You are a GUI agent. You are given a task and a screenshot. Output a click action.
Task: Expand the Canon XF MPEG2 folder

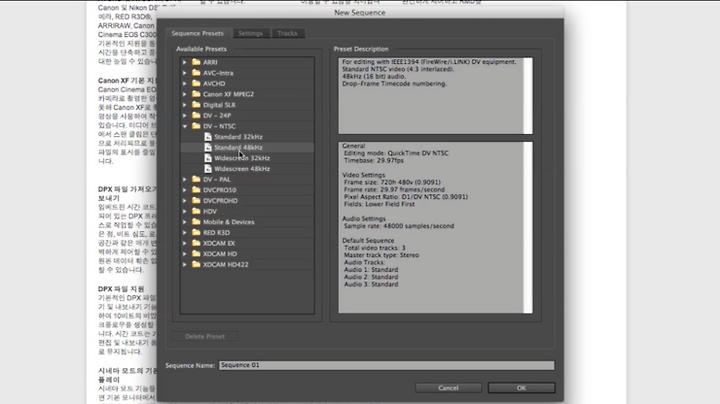185,94
